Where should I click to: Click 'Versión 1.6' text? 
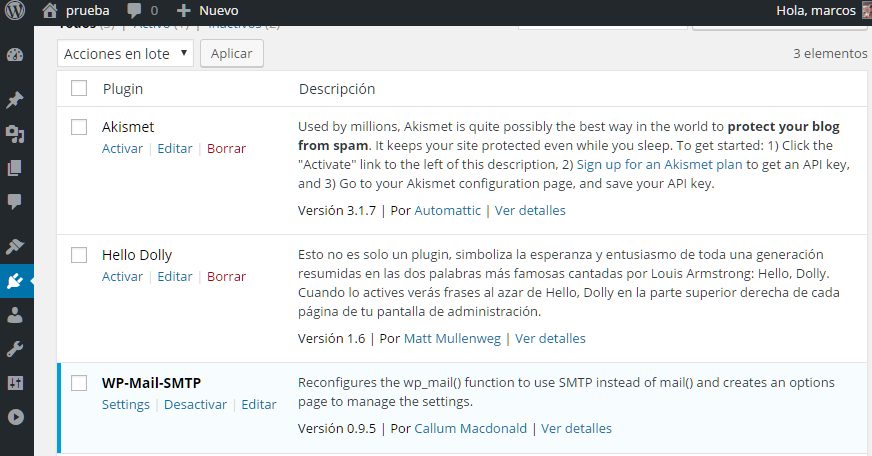click(x=331, y=338)
